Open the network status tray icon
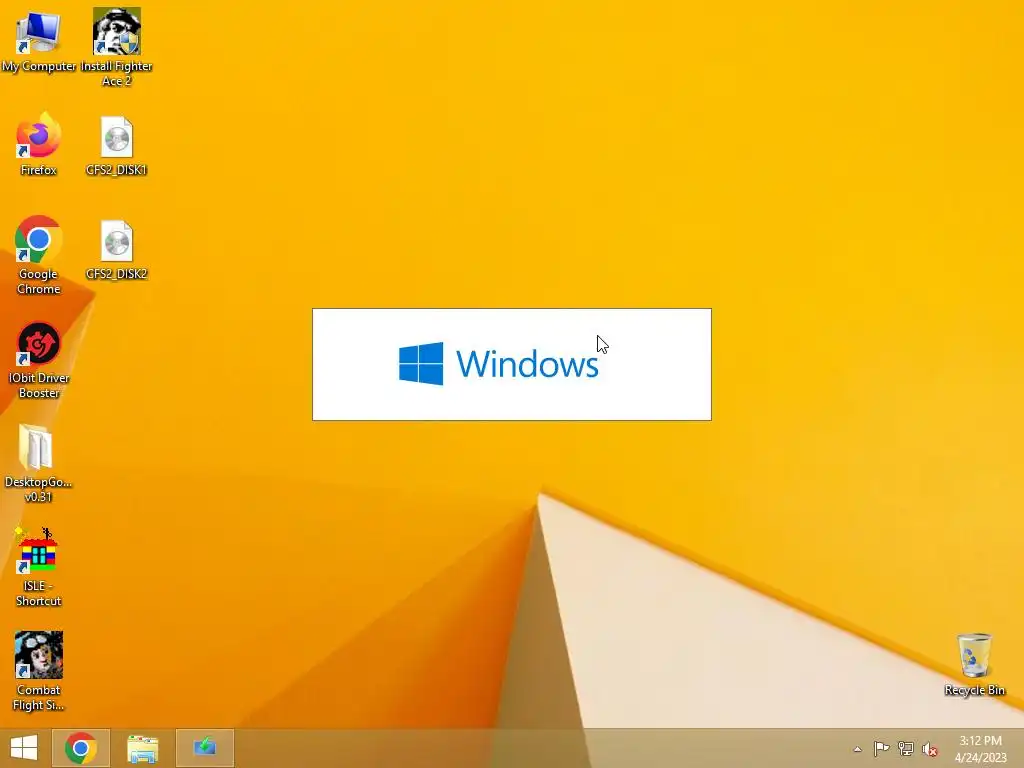 point(906,748)
